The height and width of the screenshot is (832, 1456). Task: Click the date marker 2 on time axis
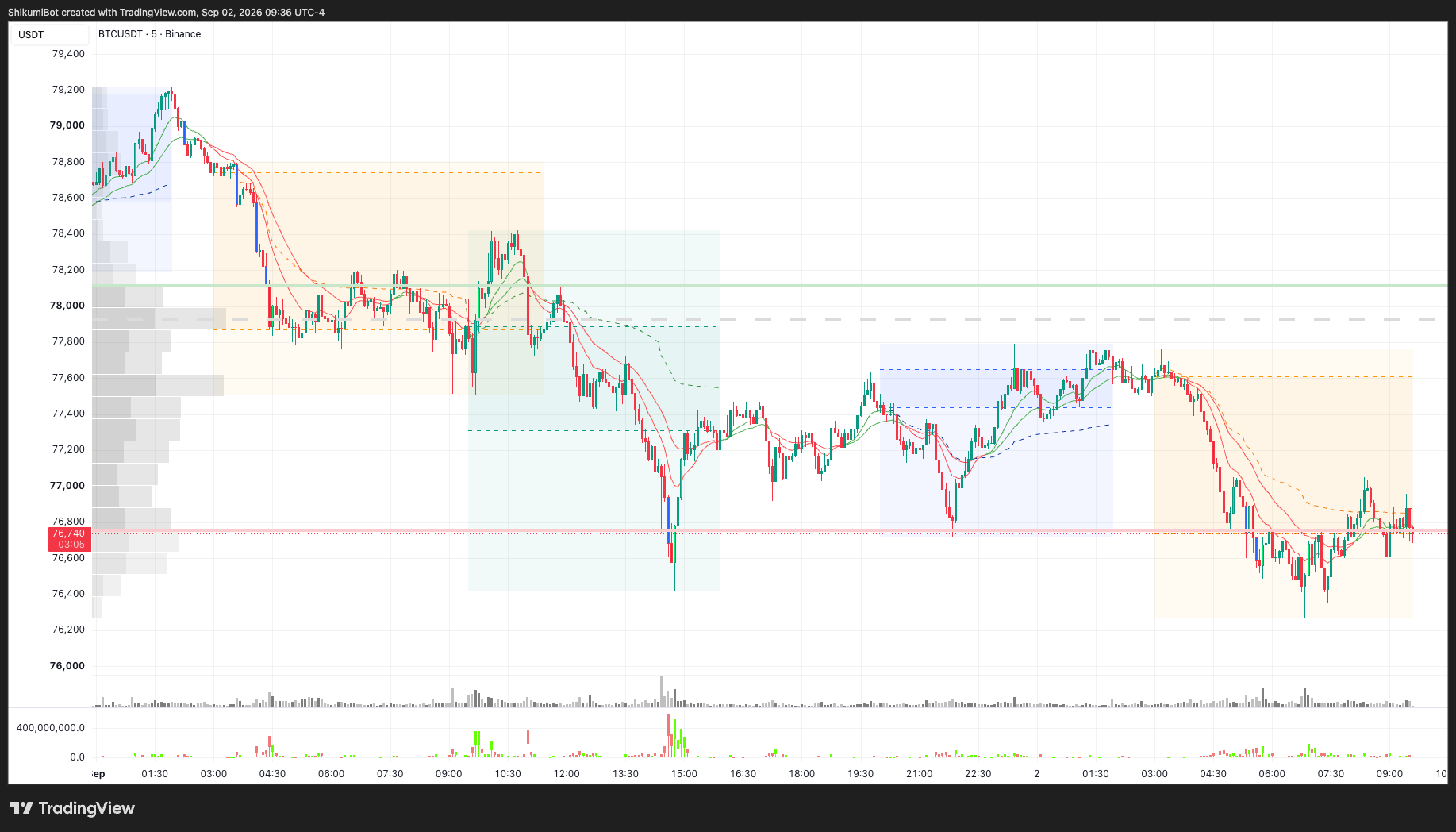tap(1037, 774)
